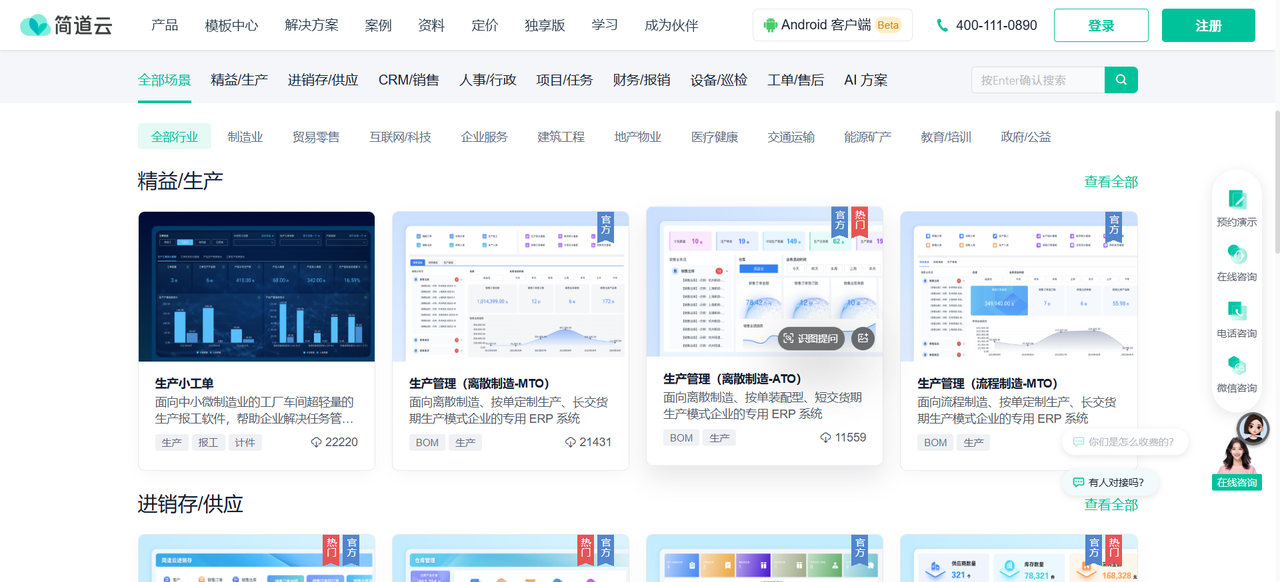Click the 在线咨询 chat bubble icon
Viewport: 1280px width, 582px height.
pos(1237,255)
